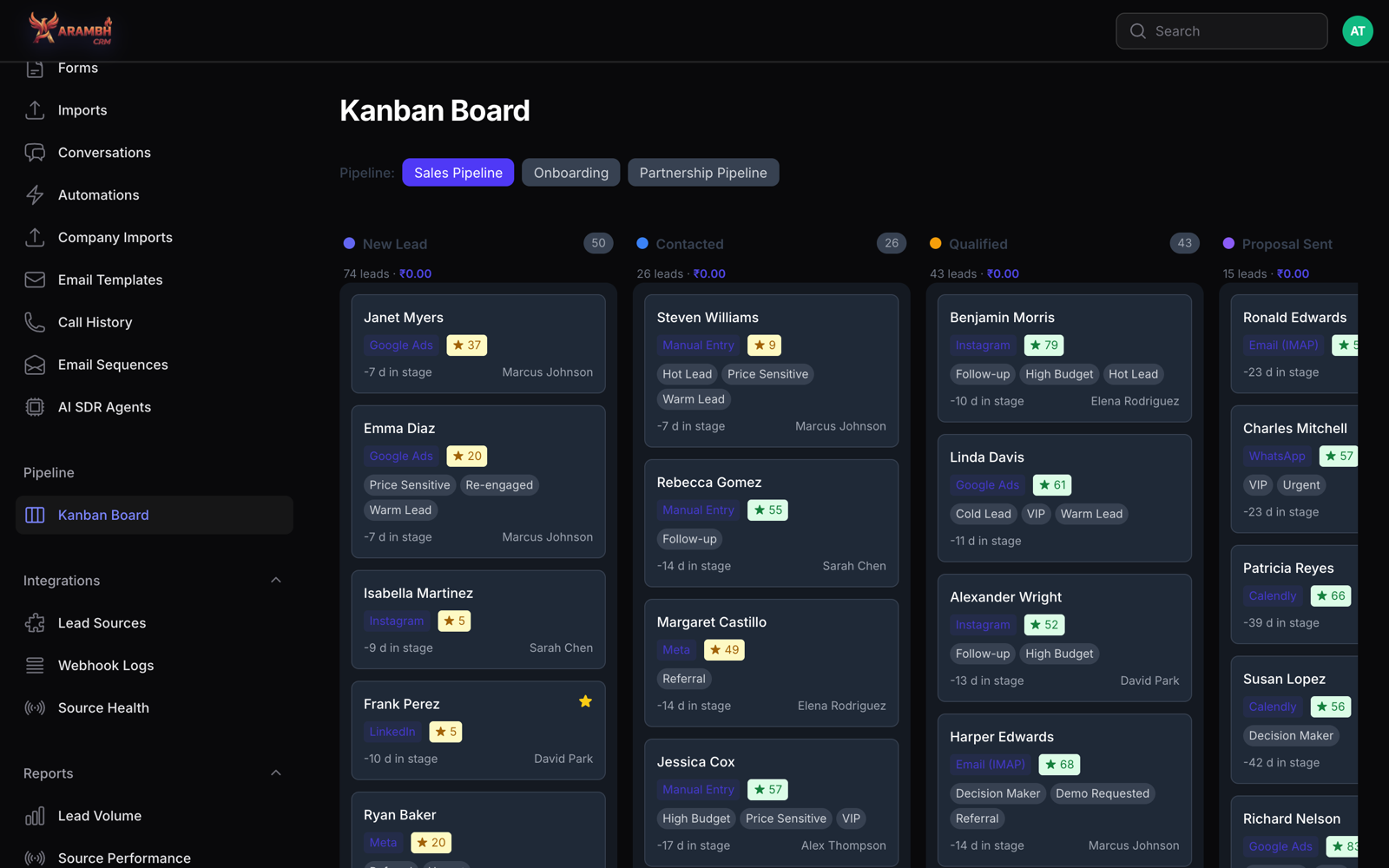Click the Qualified orange color dot
Screen dimensions: 1389x868
[x=935, y=244]
